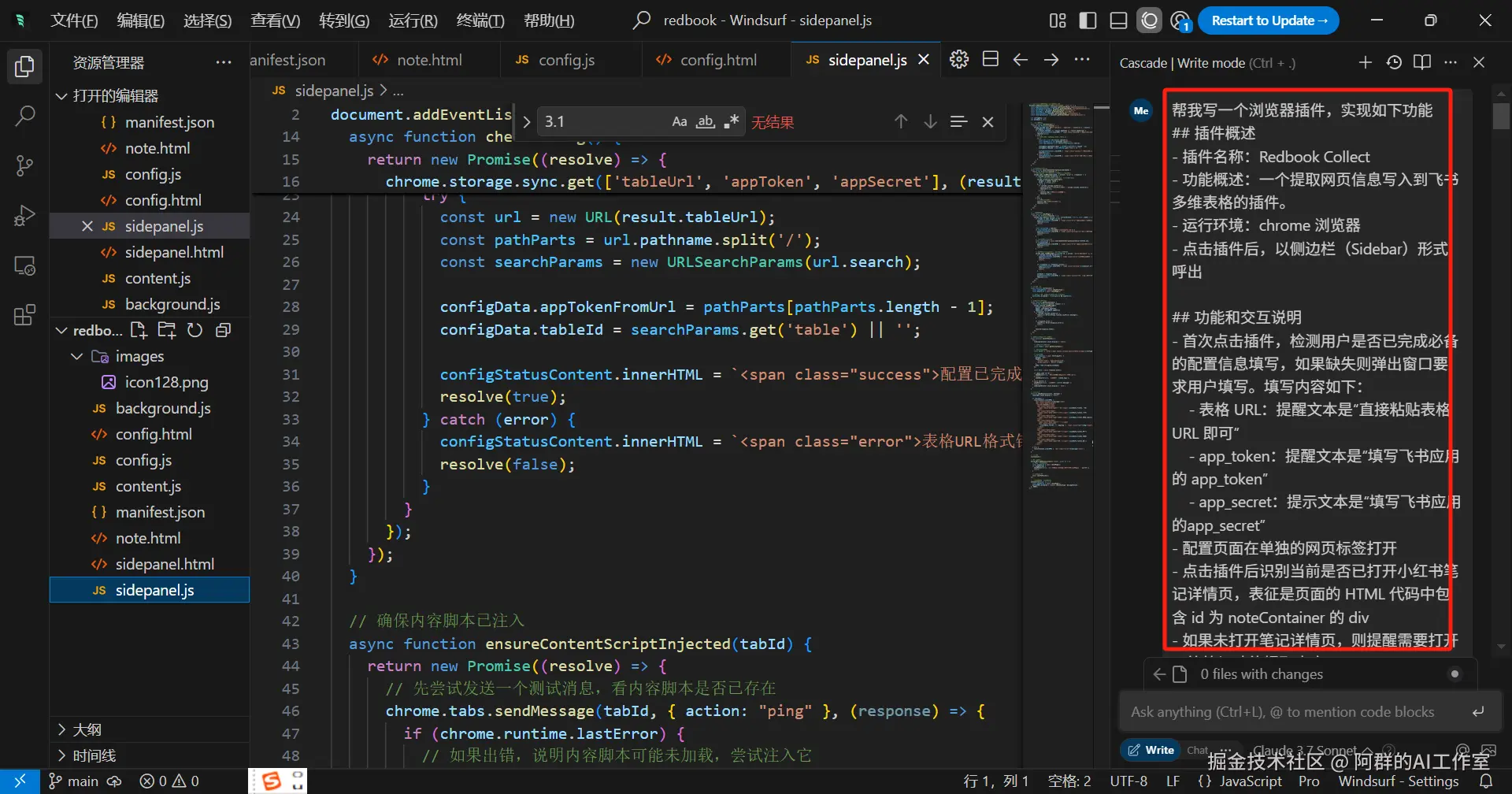The width and height of the screenshot is (1512, 794).
Task: Open the Source Control view
Action: [24, 165]
